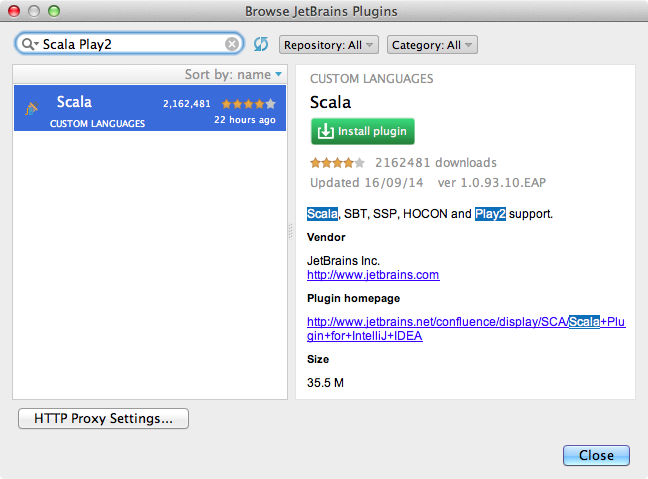This screenshot has width=648, height=479.
Task: Click '2162481 downloads' text
Action: (436, 163)
